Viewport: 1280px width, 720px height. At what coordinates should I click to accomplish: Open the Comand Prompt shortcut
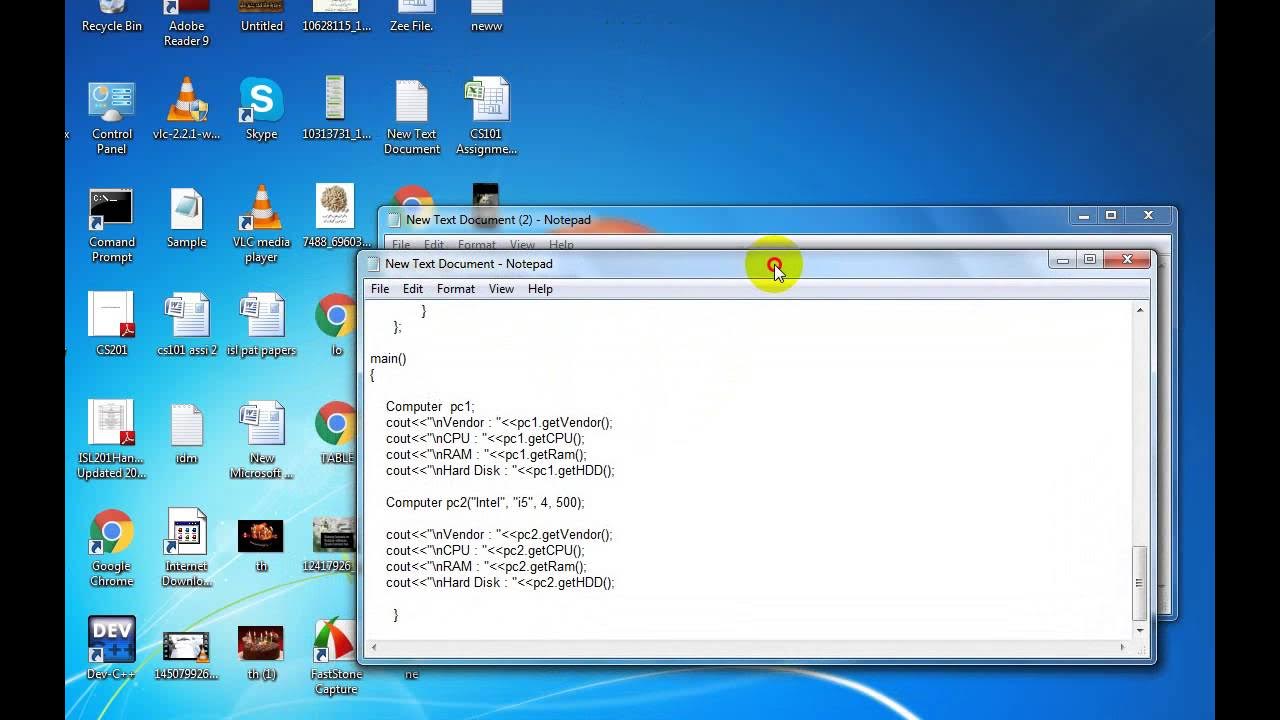(112, 226)
